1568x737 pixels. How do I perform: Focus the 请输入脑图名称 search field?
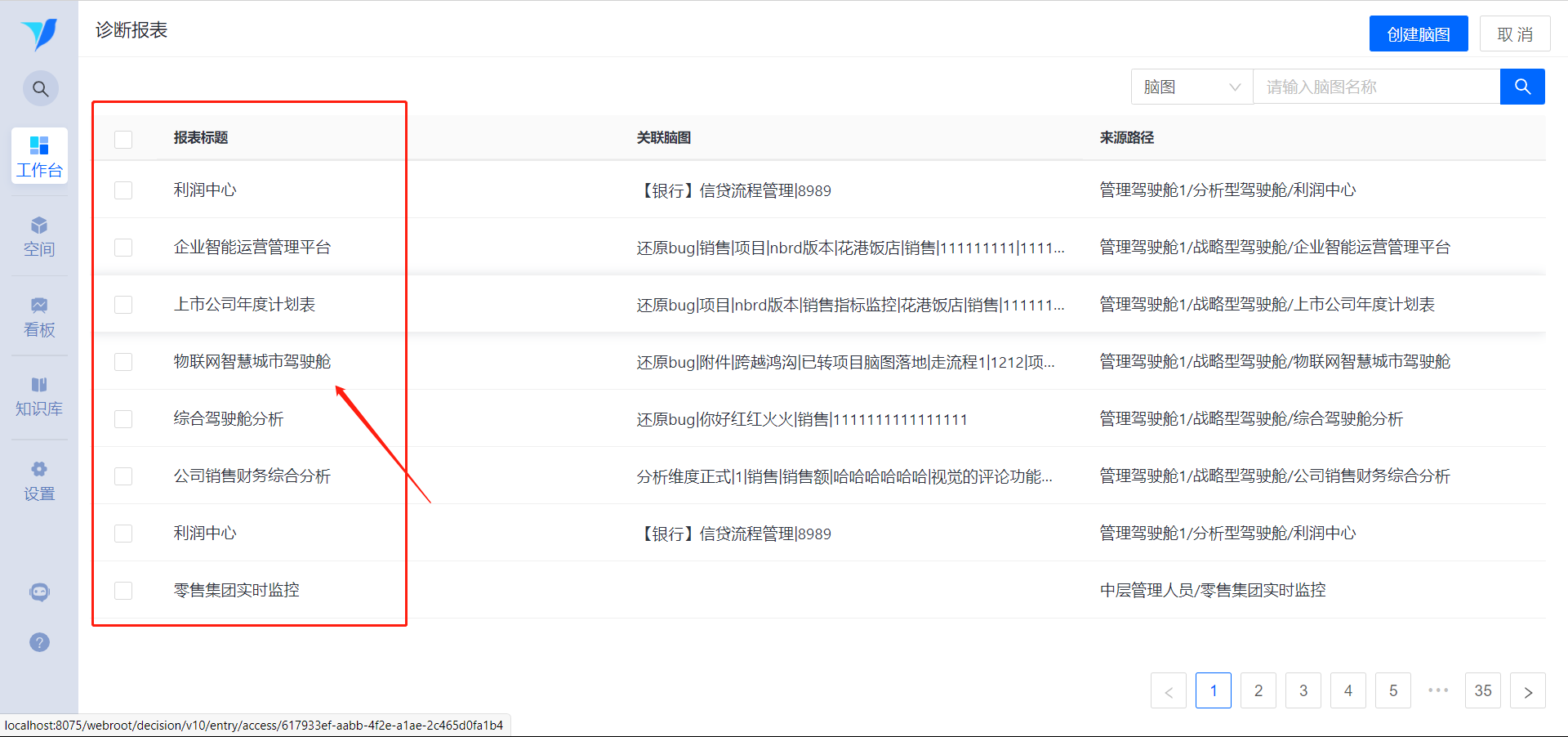[x=1377, y=87]
